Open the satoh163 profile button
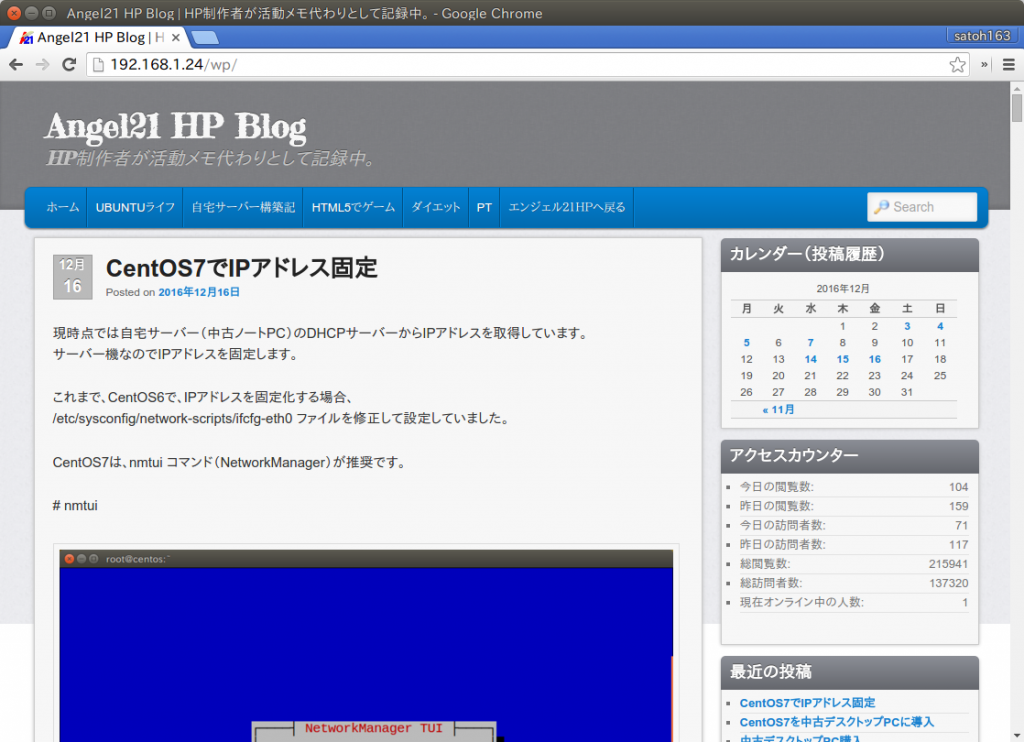This screenshot has width=1024, height=742. (x=982, y=36)
